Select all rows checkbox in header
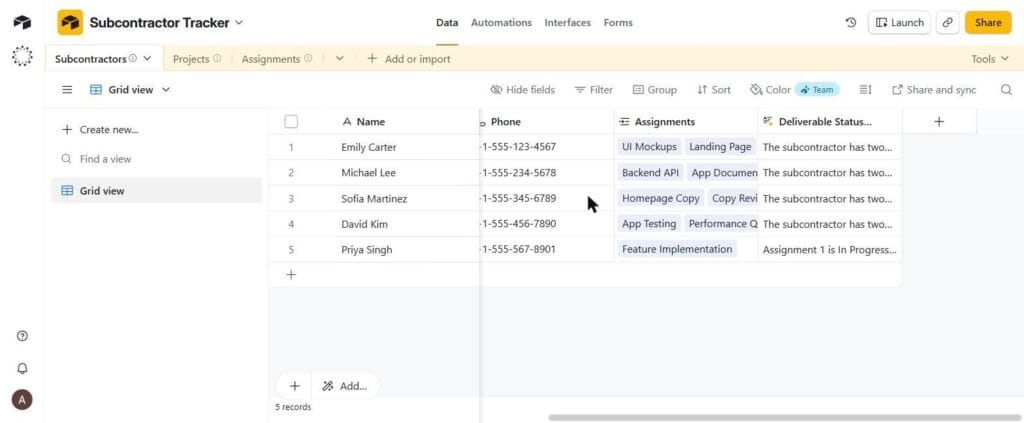 pos(291,121)
